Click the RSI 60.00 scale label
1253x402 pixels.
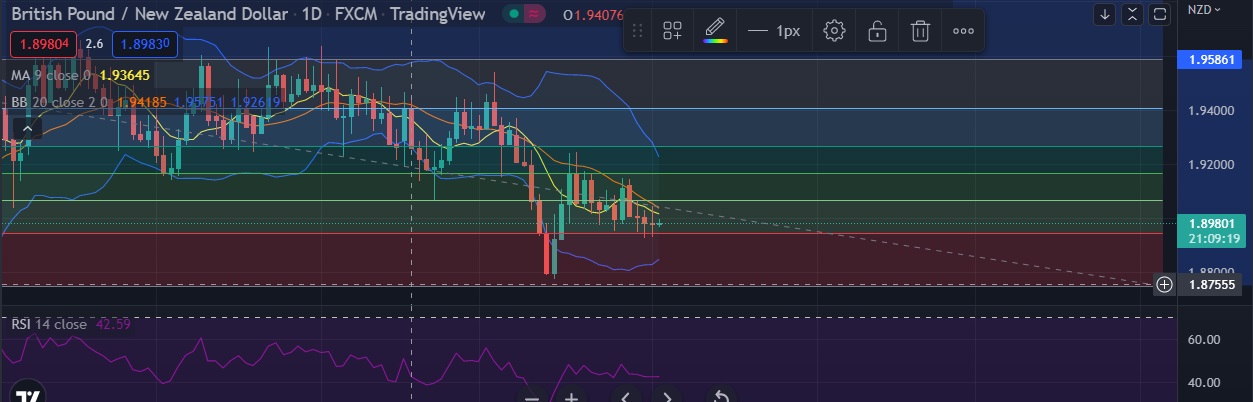pos(1202,340)
